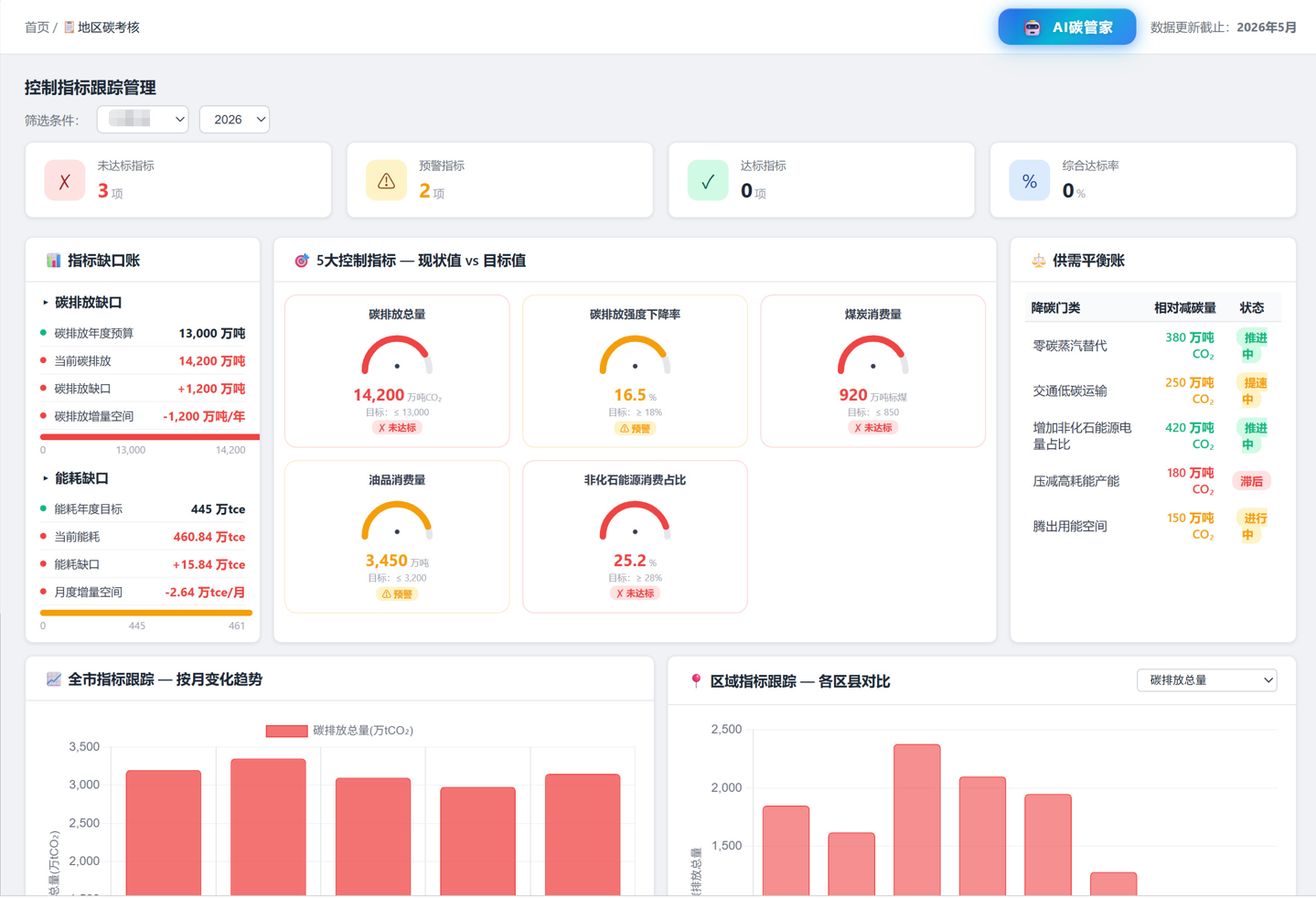Click the 相对减碳量 column header
The image size is (1316, 898).
click(1184, 308)
